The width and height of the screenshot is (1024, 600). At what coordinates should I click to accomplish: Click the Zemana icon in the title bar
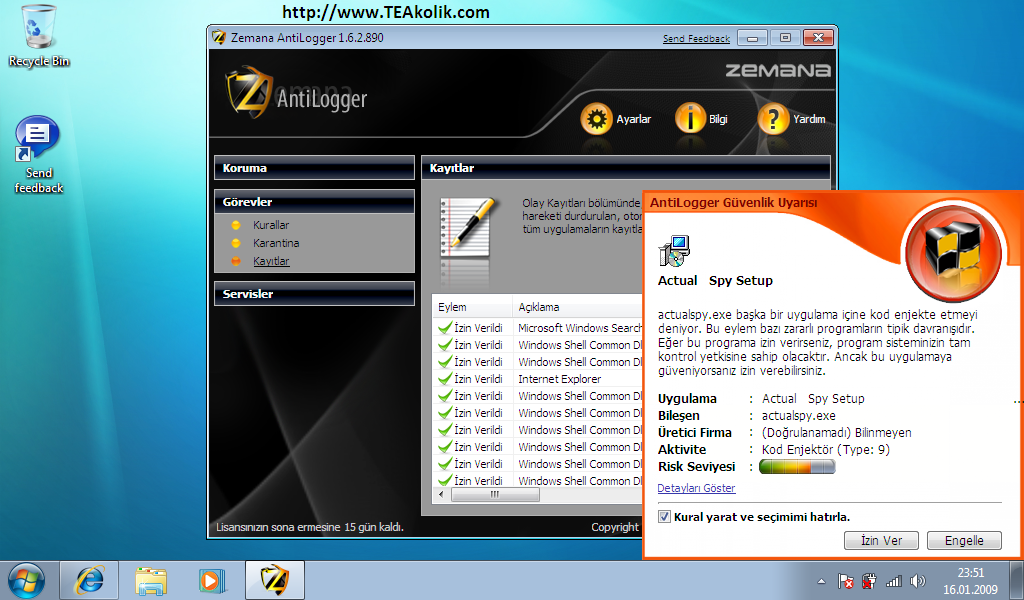pyautogui.click(x=219, y=38)
